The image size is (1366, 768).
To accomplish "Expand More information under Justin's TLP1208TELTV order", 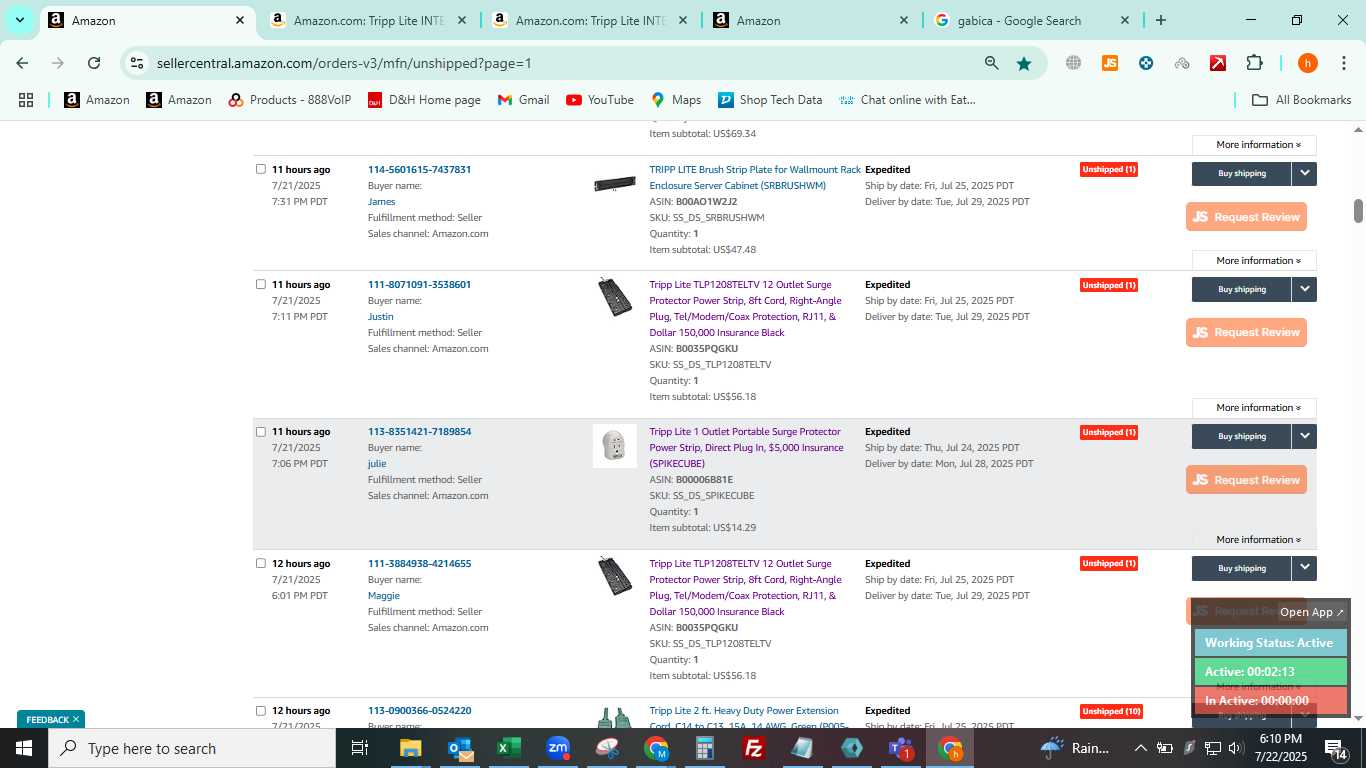I will 1254,407.
